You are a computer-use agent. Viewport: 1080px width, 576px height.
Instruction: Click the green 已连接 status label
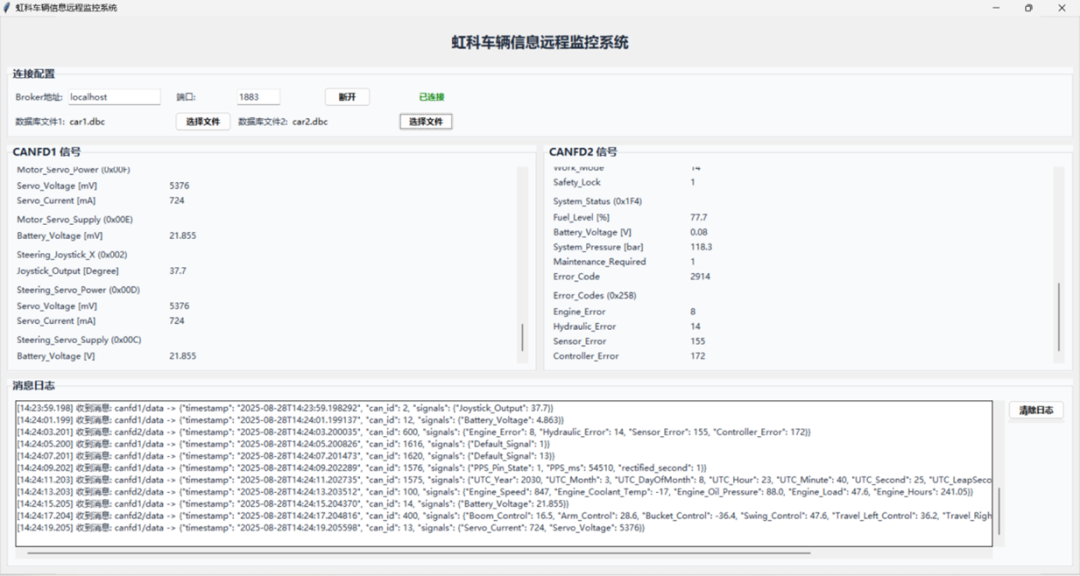click(x=432, y=97)
